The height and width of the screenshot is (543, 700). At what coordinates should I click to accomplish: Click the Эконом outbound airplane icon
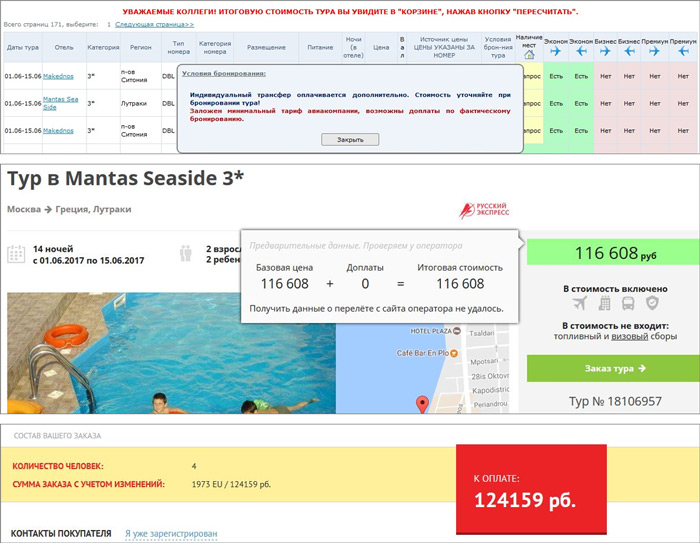coord(555,51)
